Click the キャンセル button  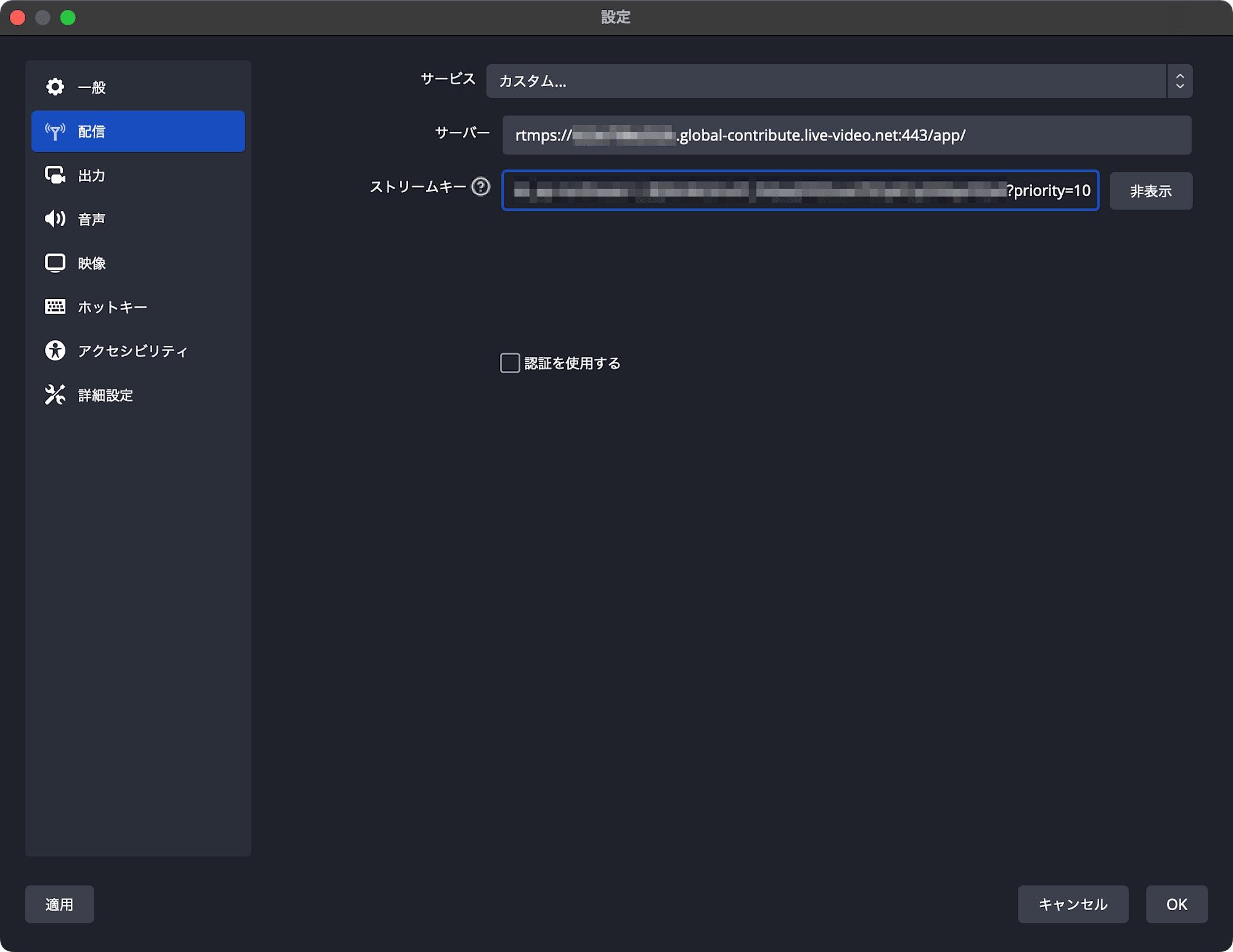click(1073, 904)
